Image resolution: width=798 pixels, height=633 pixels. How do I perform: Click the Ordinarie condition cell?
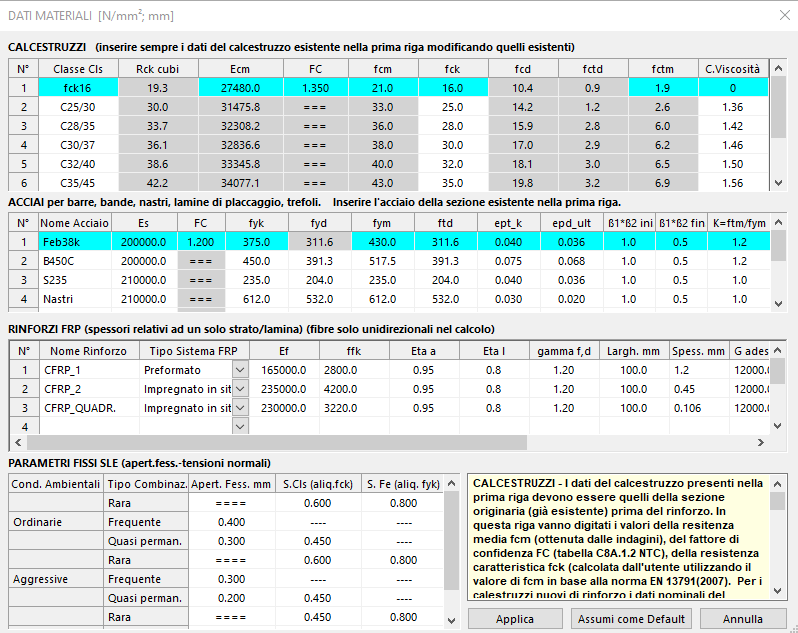coord(56,522)
